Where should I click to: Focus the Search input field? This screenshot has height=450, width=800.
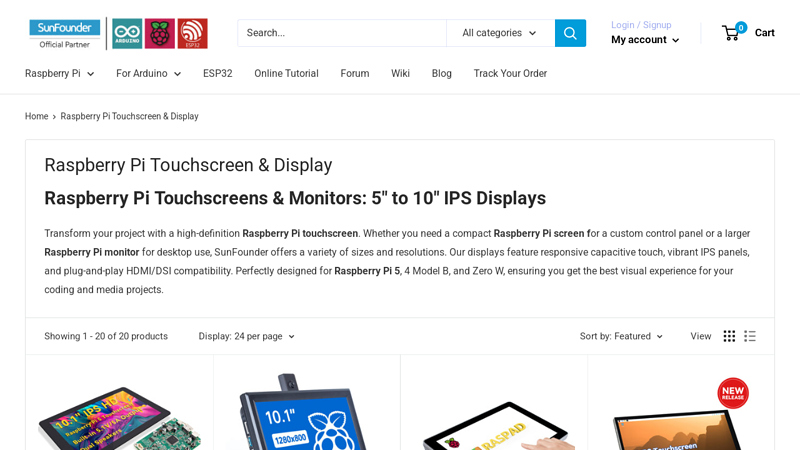[x=342, y=33]
